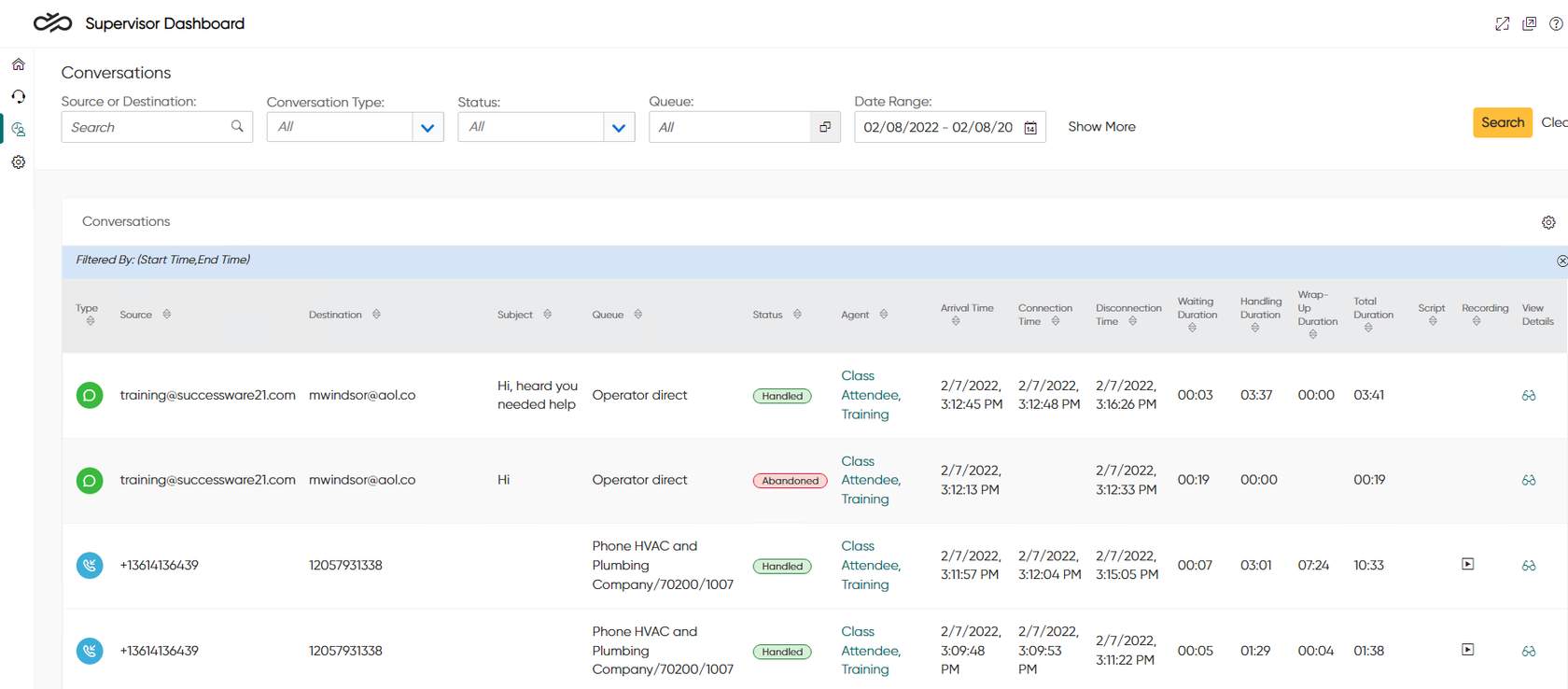
Task: Click the Source or Destination search field
Action: (145, 127)
